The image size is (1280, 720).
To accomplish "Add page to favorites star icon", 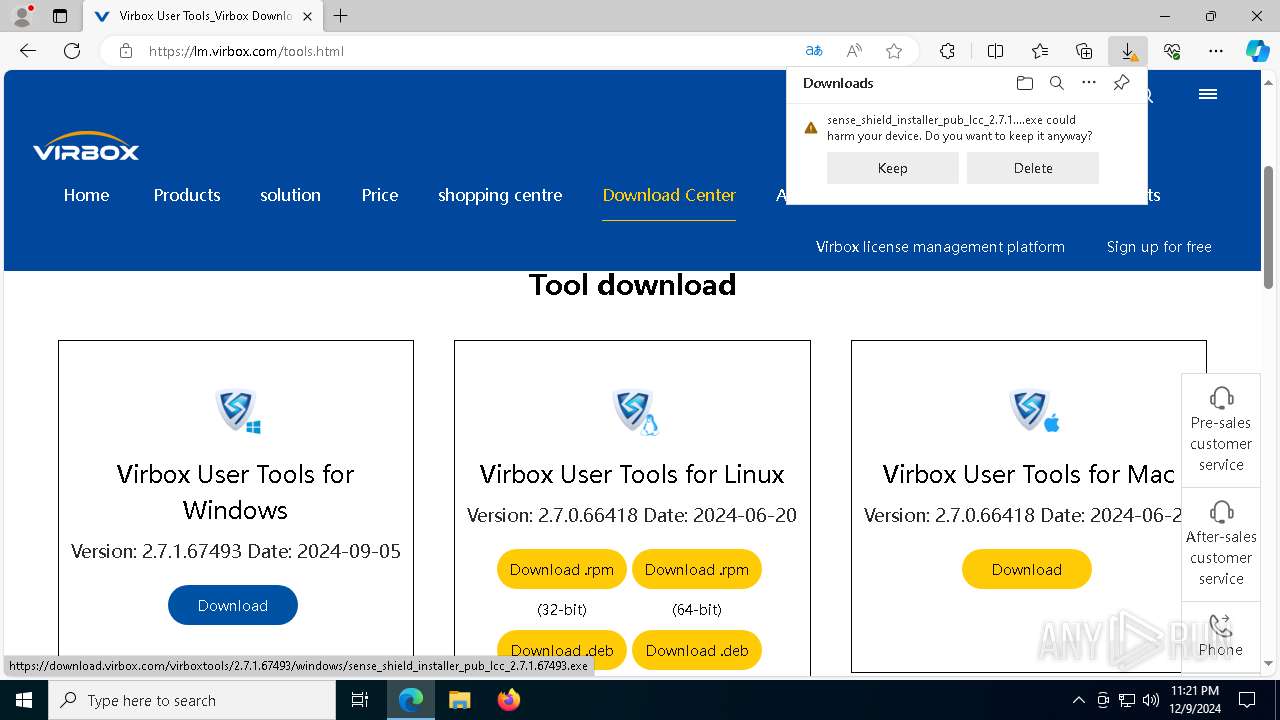I will coord(894,51).
